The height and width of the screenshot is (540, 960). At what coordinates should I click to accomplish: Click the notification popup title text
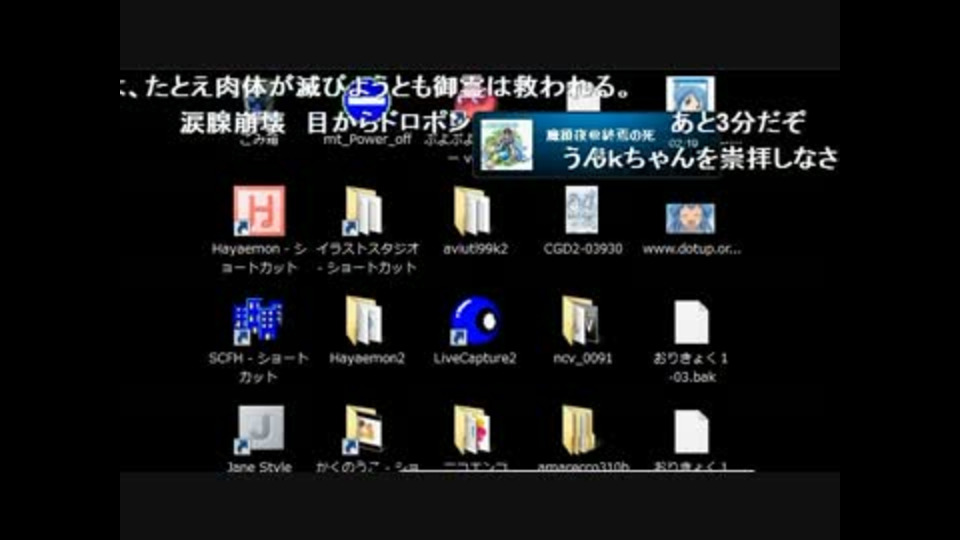tap(600, 135)
